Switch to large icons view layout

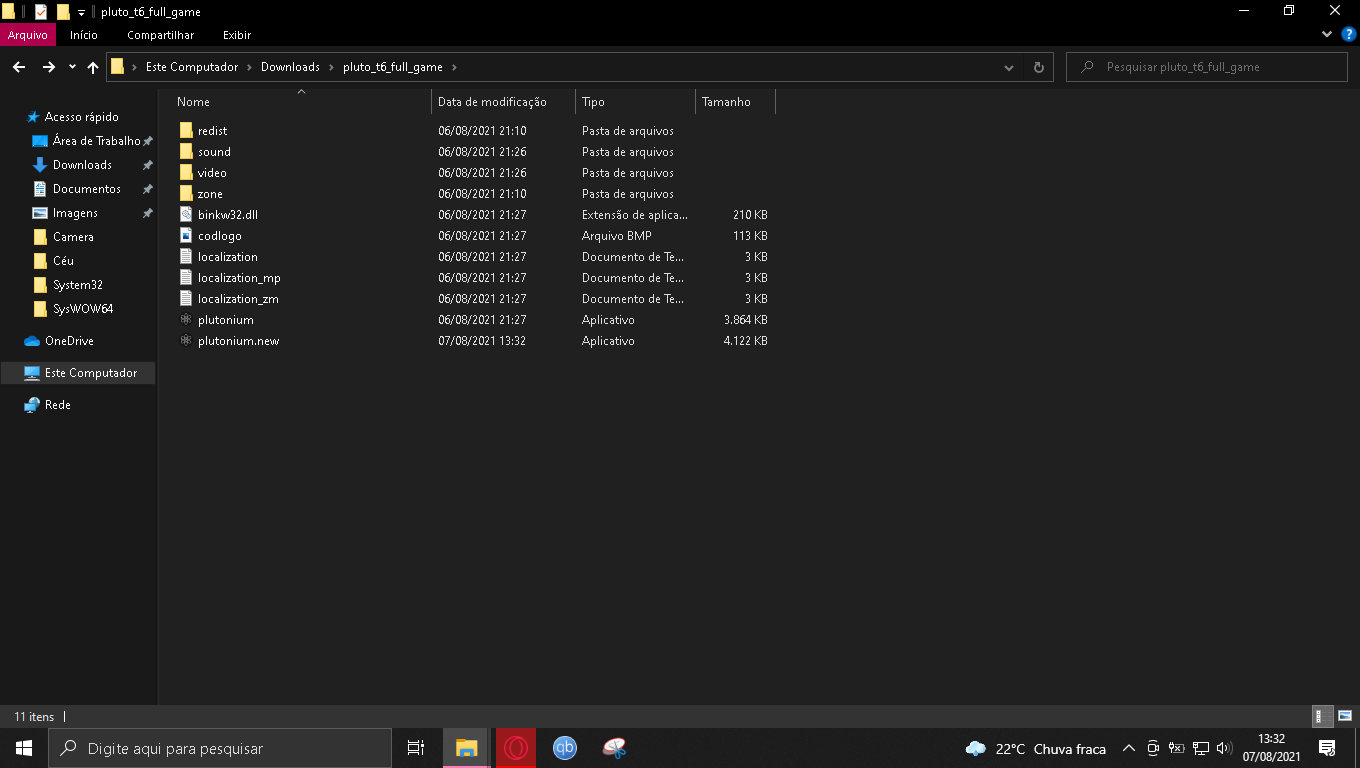pos(1345,716)
